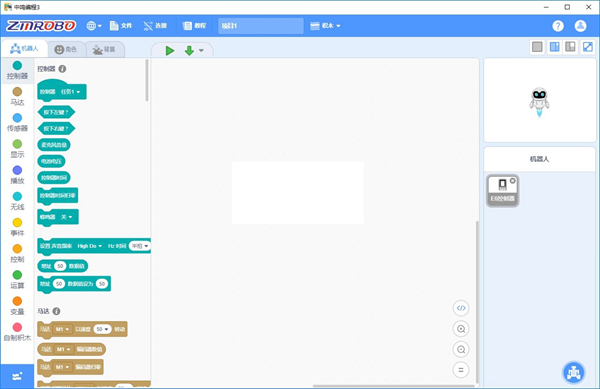Screen dimensions: 600x389
Task: Click the user account avatar icon
Action: [x=580, y=26]
